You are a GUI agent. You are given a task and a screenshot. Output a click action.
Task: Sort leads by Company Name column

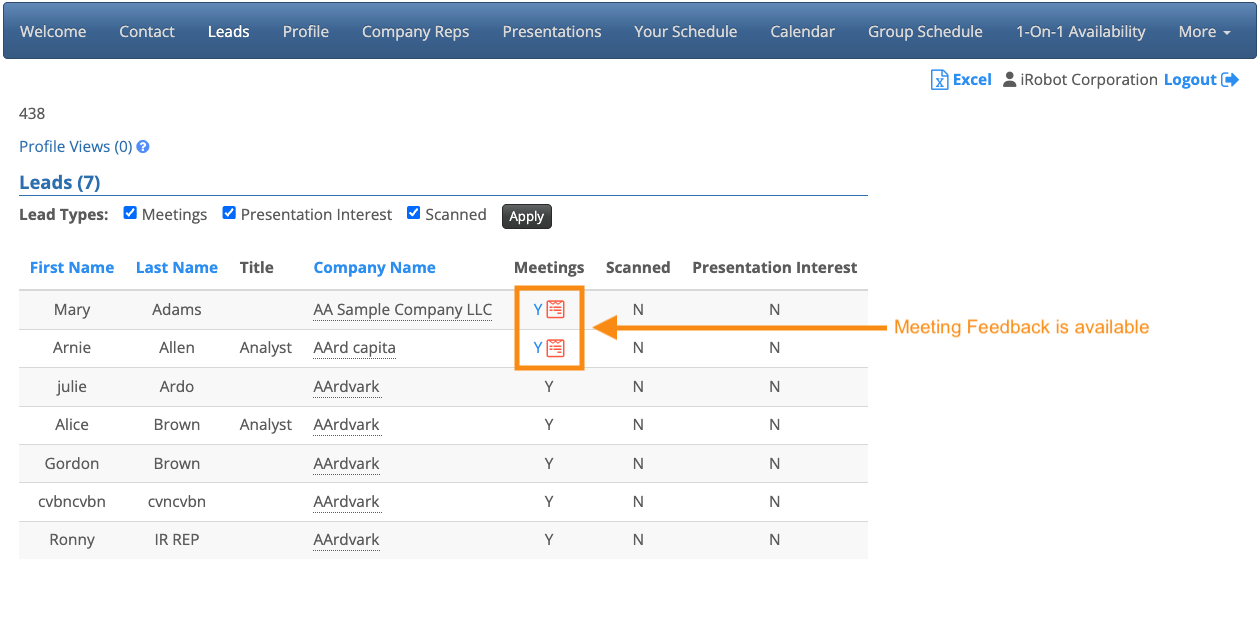tap(374, 267)
